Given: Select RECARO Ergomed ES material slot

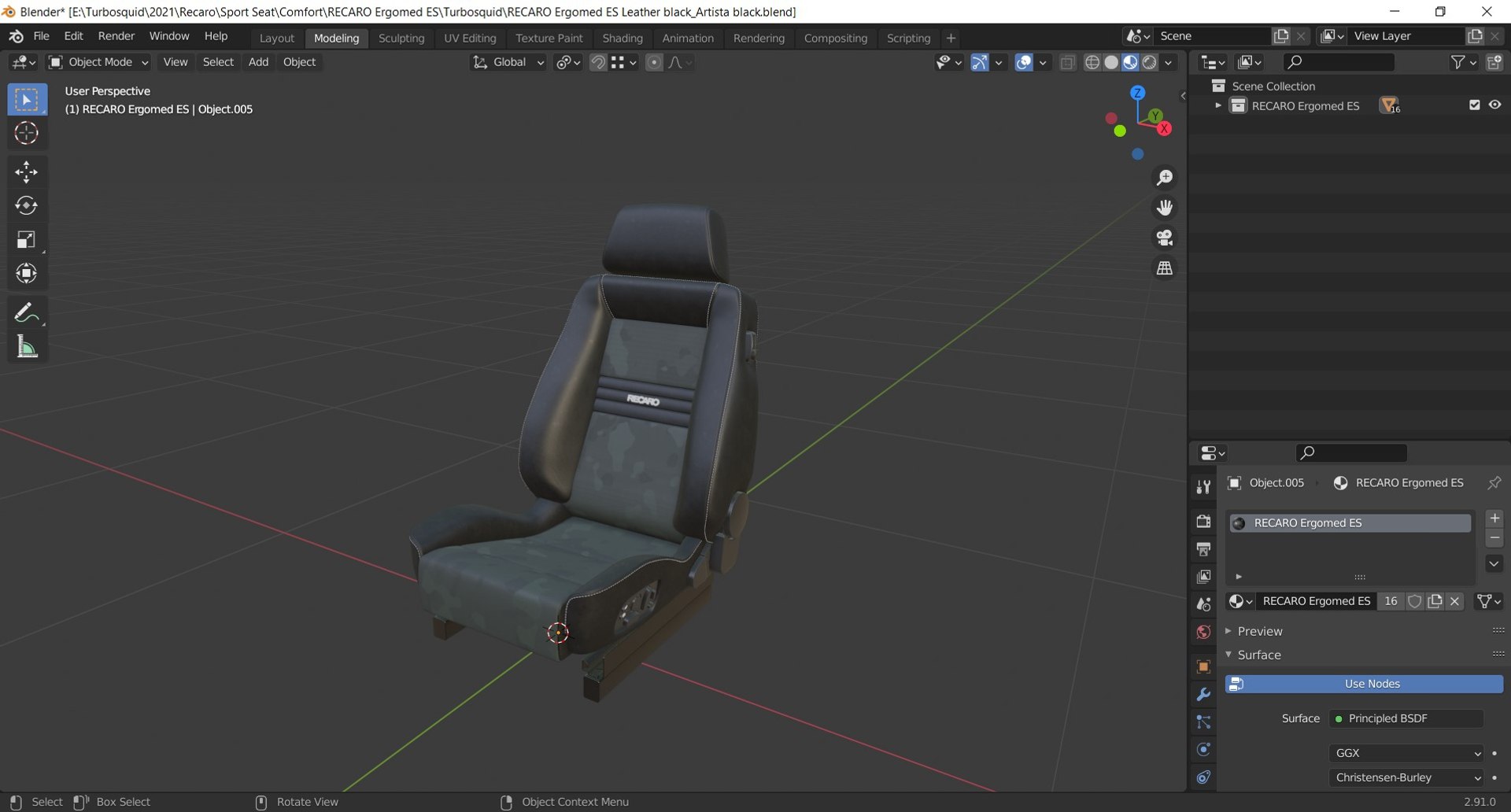Looking at the screenshot, I should 1350,523.
